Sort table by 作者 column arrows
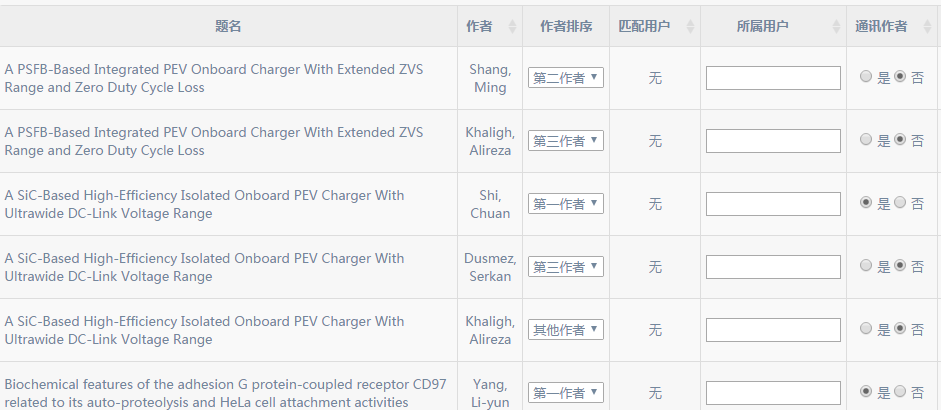941x410 pixels. tap(512, 26)
